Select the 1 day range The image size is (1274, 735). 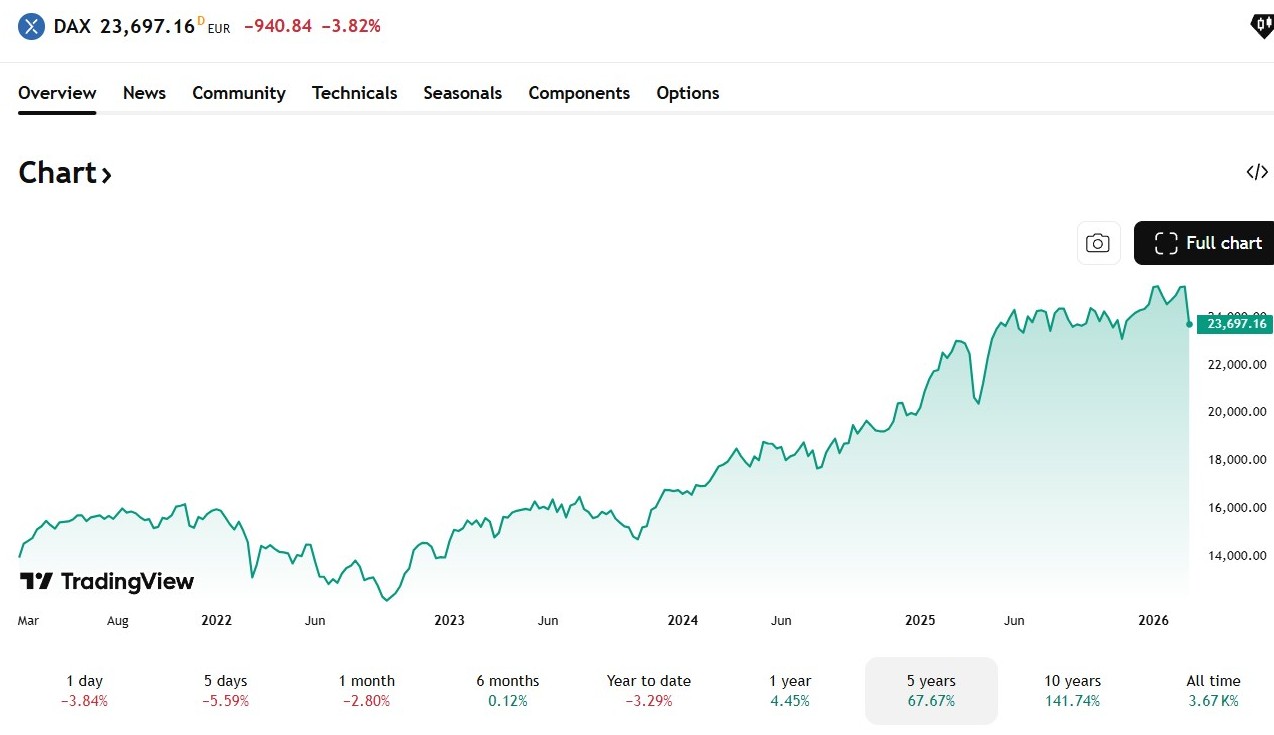(x=84, y=691)
